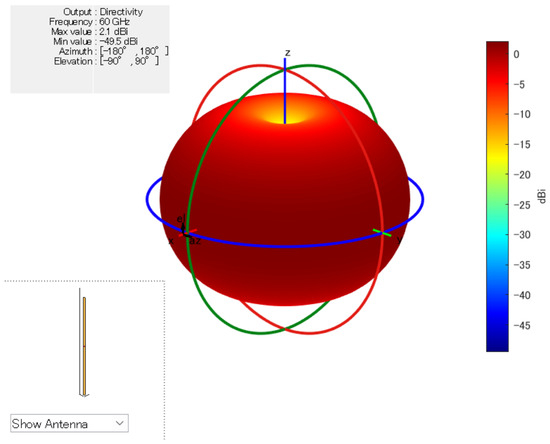Screen dimensions: 550x444
Task: Click the z axis label above the pattern
Action: (288, 53)
